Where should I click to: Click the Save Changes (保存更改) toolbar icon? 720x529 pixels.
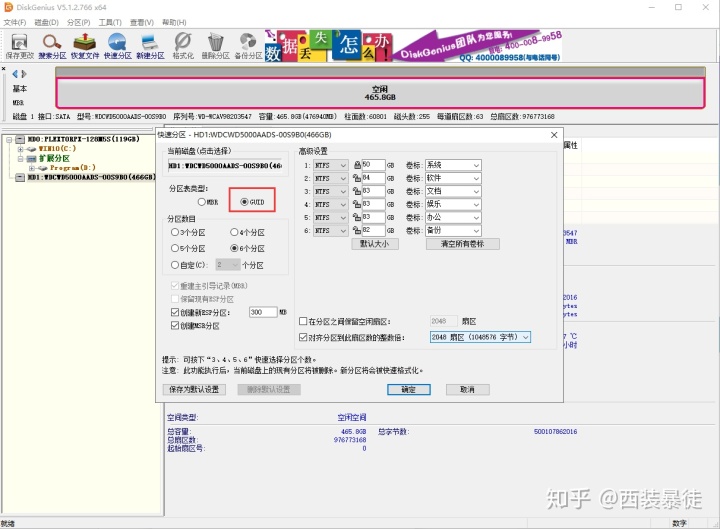19,46
